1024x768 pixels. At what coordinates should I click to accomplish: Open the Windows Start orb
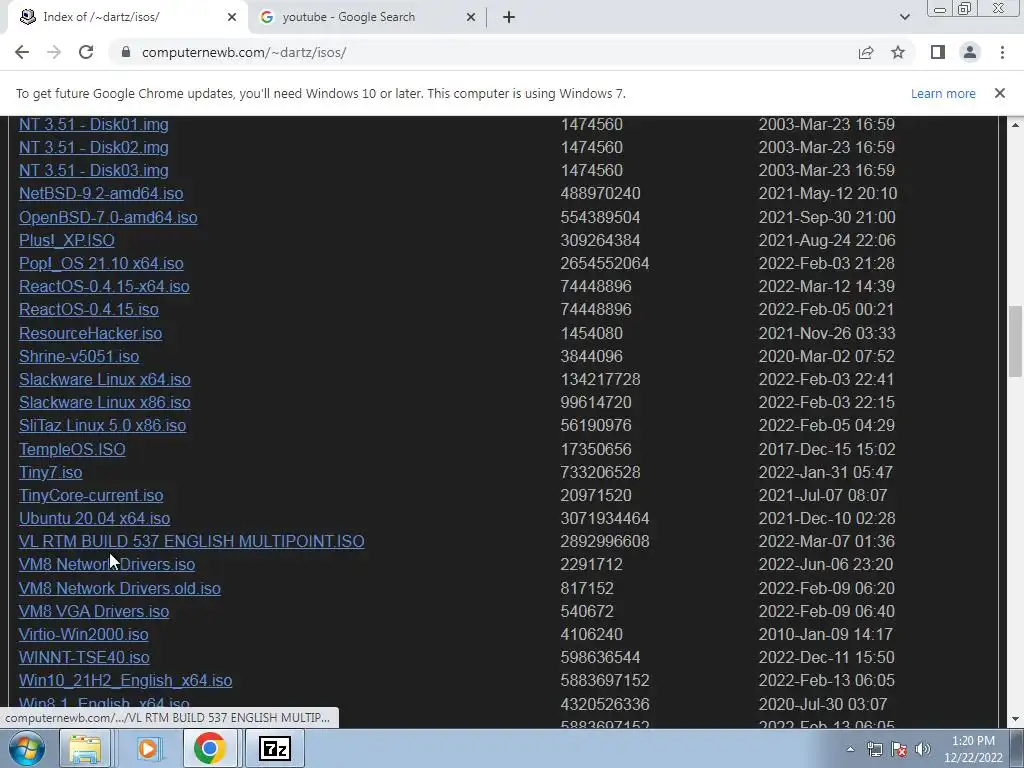26,748
